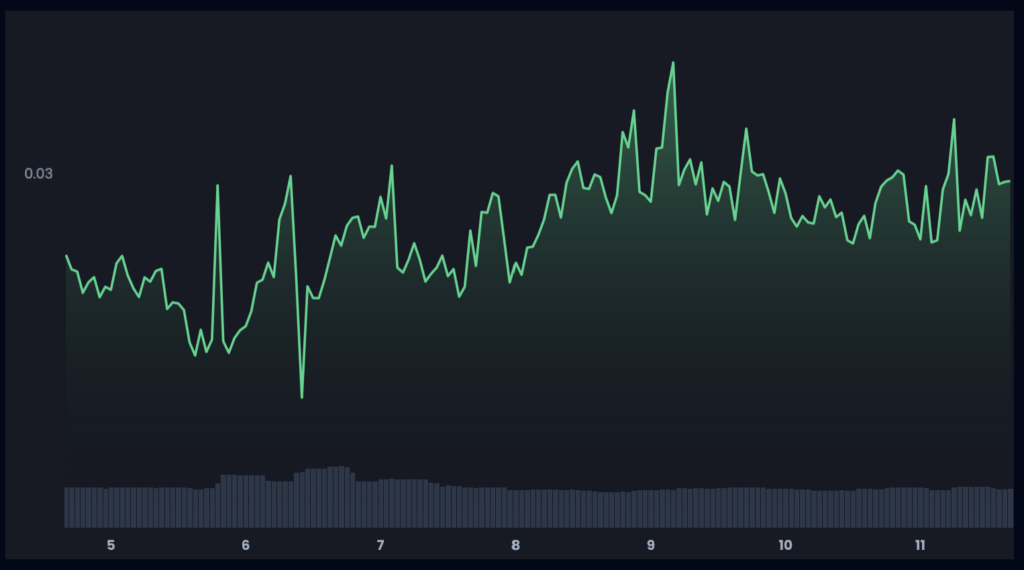Click the first volume bar at the left edge
Viewport: 1024px width, 570px height.
point(68,507)
